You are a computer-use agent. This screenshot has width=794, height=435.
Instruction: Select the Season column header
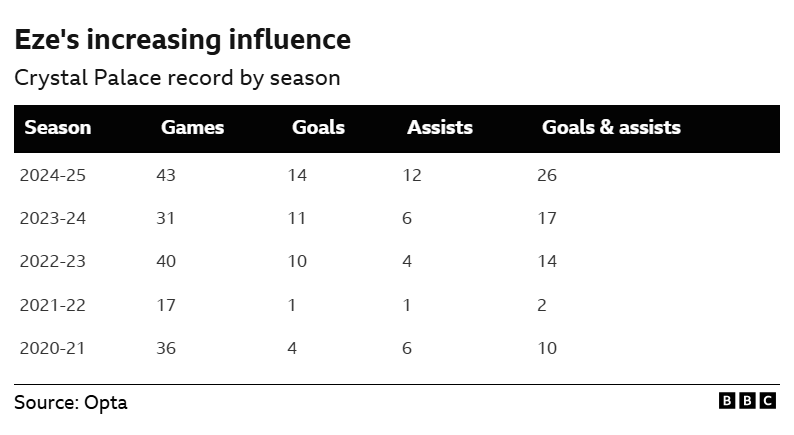pyautogui.click(x=58, y=128)
